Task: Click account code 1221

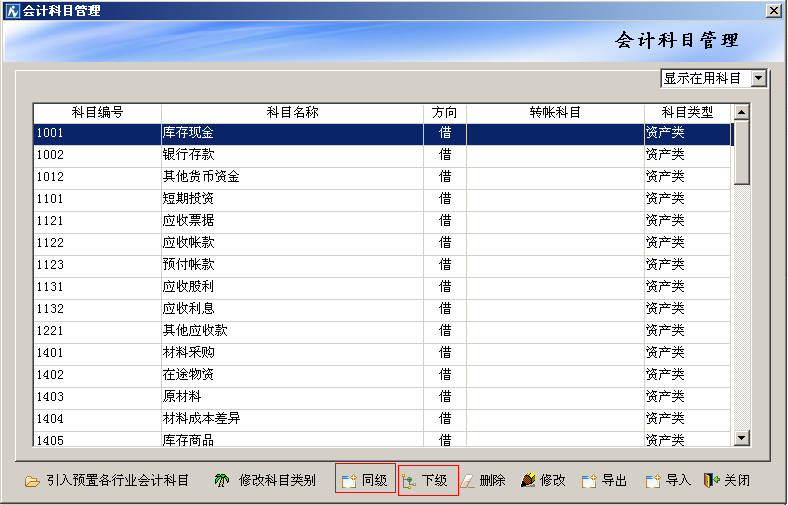Action: [x=50, y=331]
